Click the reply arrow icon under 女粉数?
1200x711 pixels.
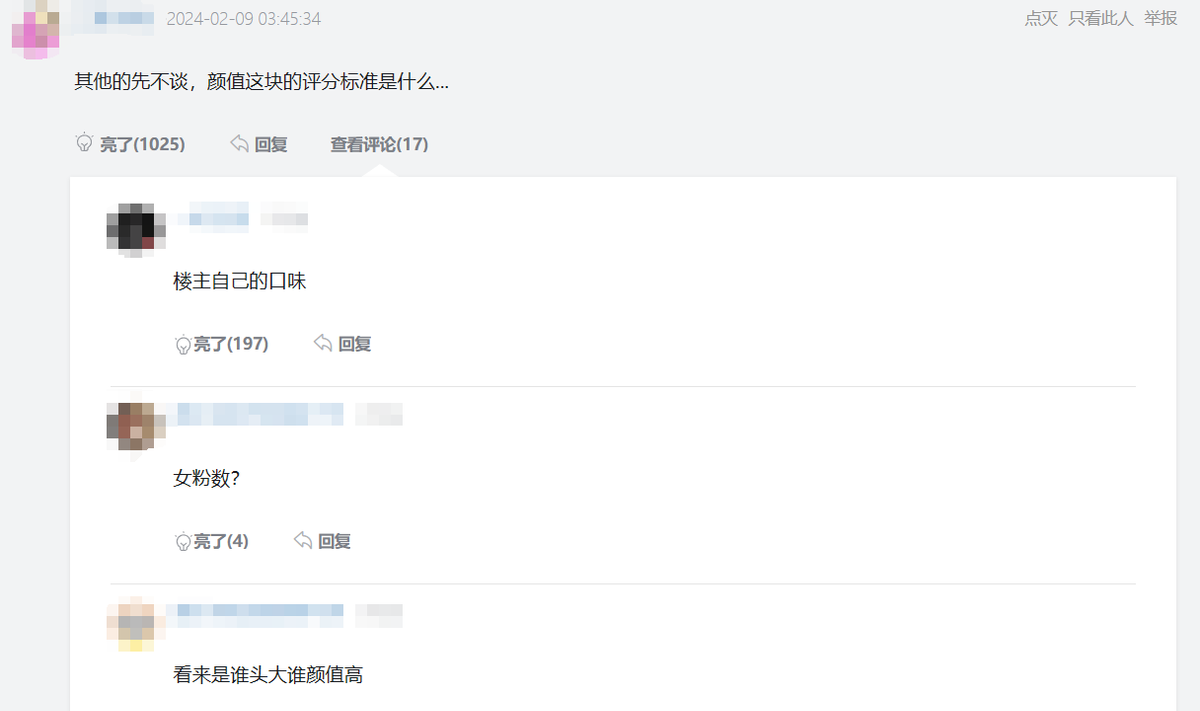(x=303, y=540)
